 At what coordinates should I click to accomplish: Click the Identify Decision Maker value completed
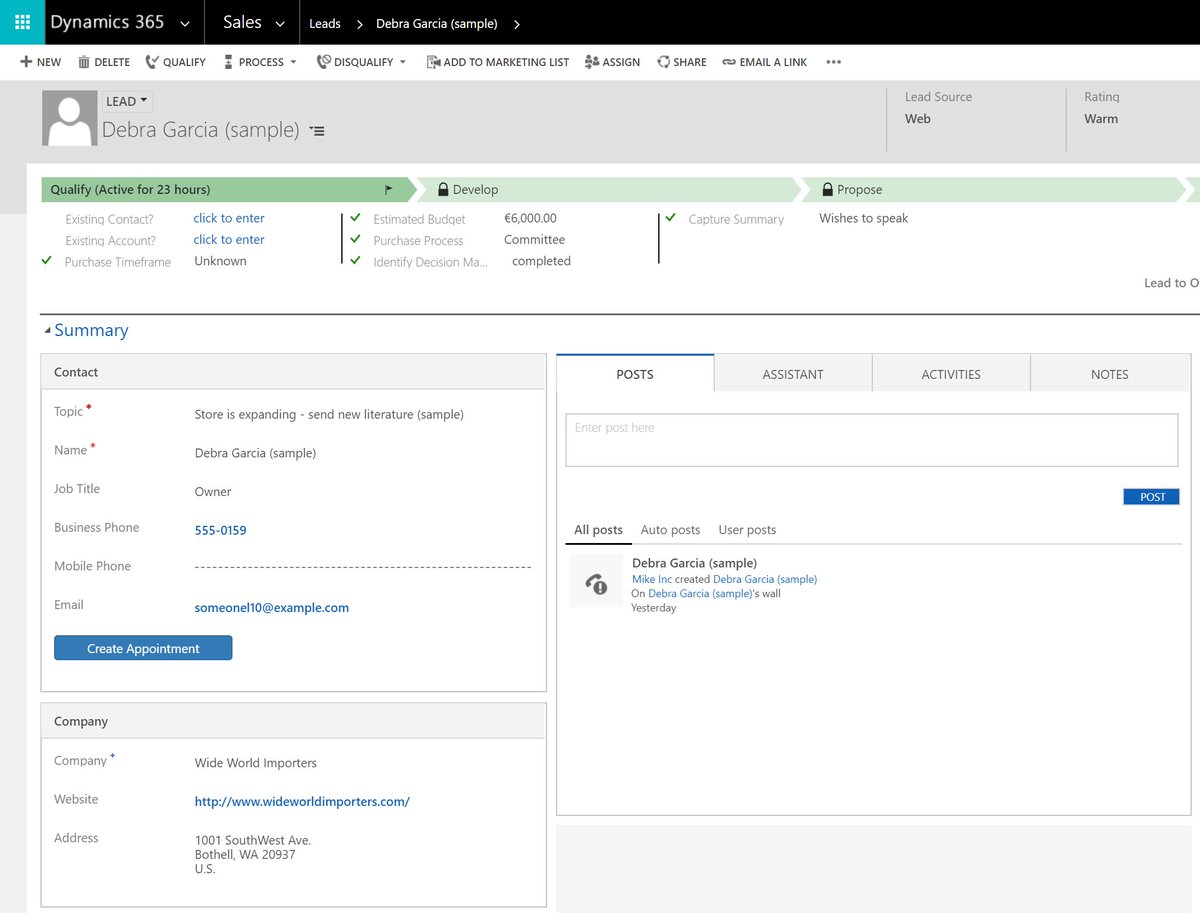point(541,261)
